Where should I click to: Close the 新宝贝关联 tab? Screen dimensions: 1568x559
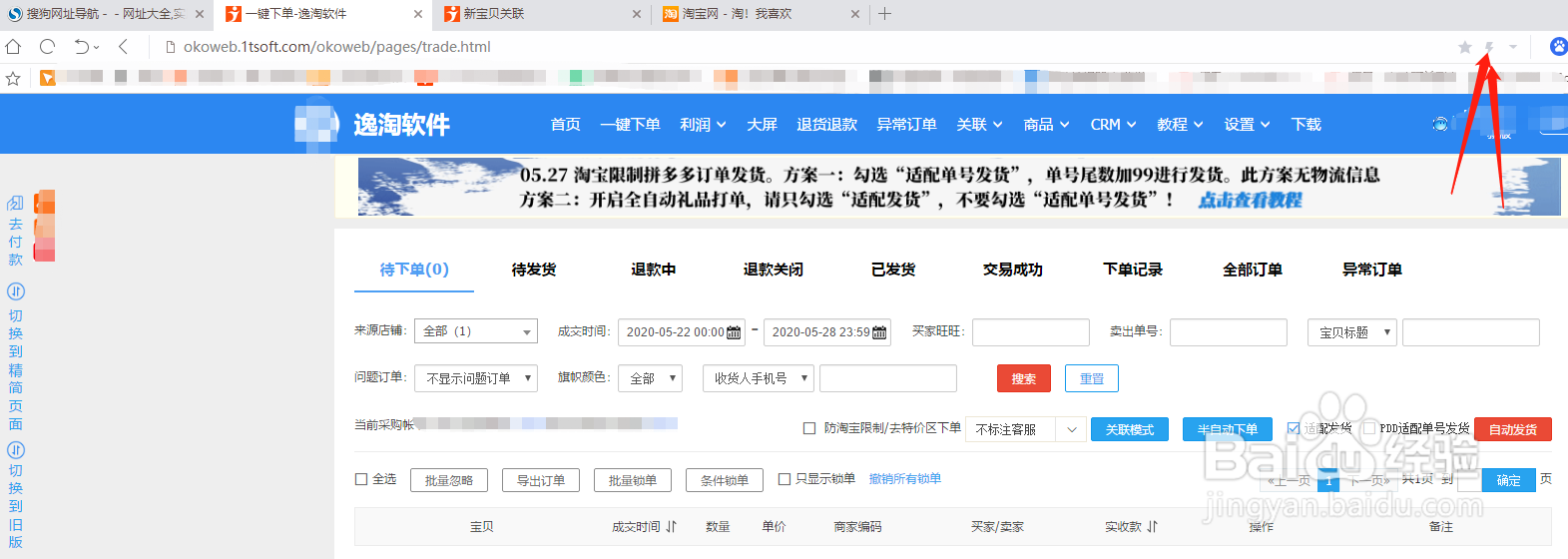[x=637, y=14]
